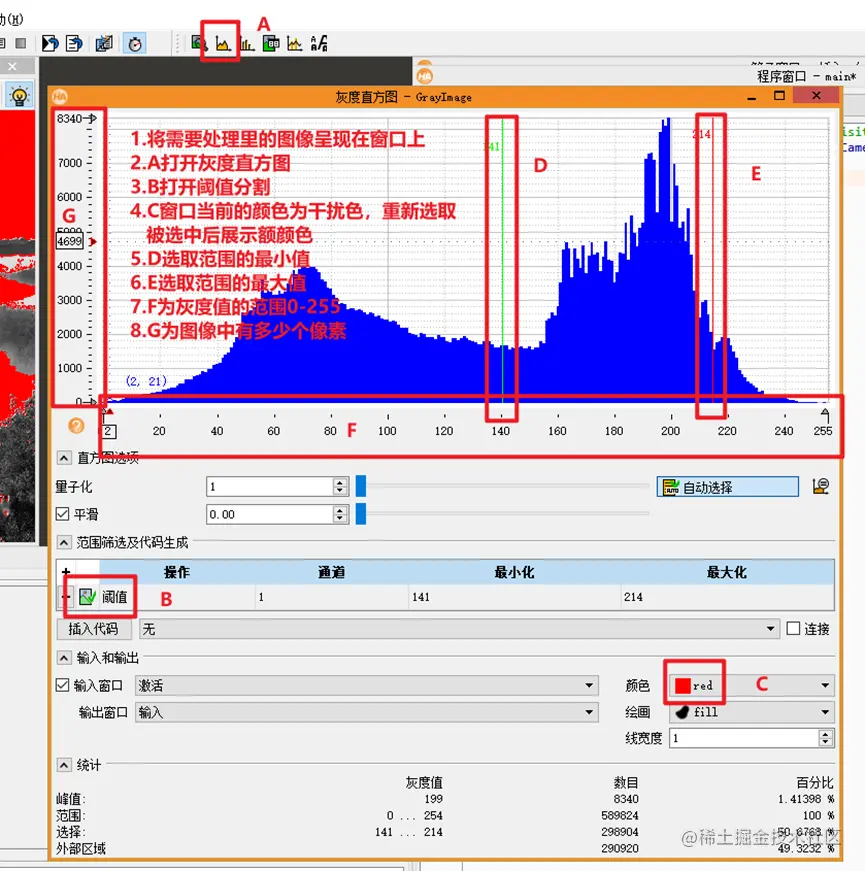Viewport: 865px width, 871px height.
Task: Click the 量子化 slider handle
Action: pyautogui.click(x=361, y=486)
